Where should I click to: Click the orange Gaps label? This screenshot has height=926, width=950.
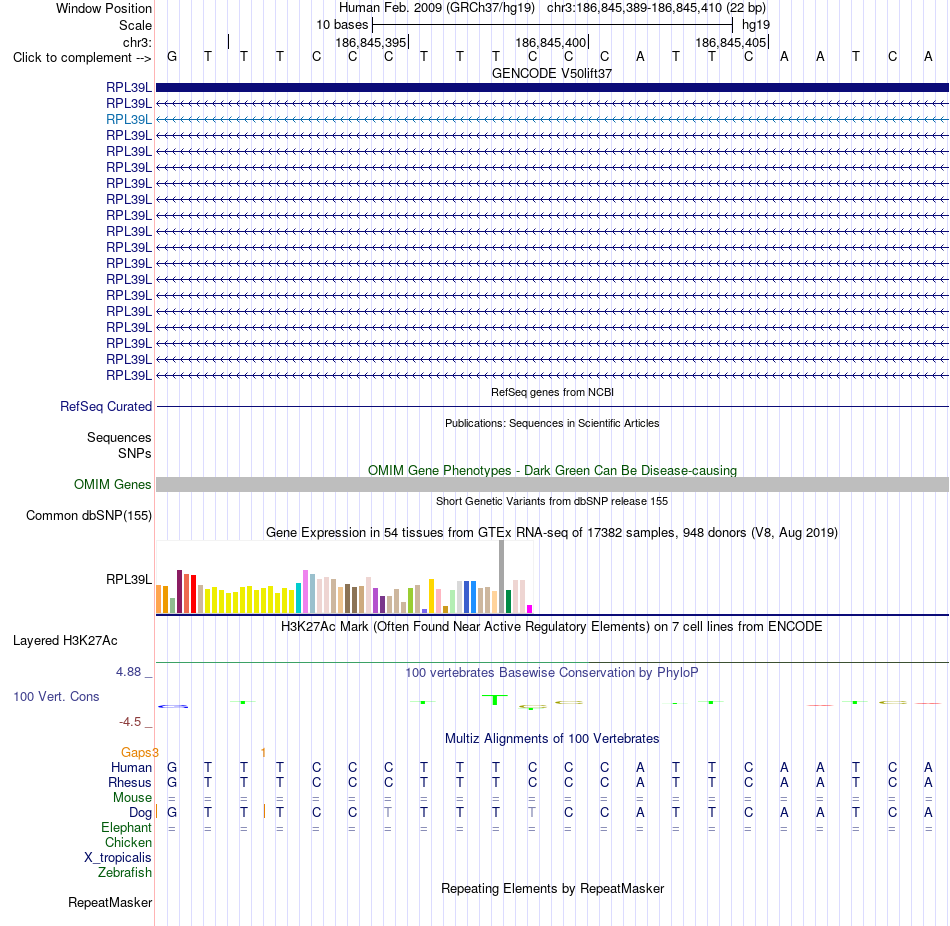[x=136, y=753]
